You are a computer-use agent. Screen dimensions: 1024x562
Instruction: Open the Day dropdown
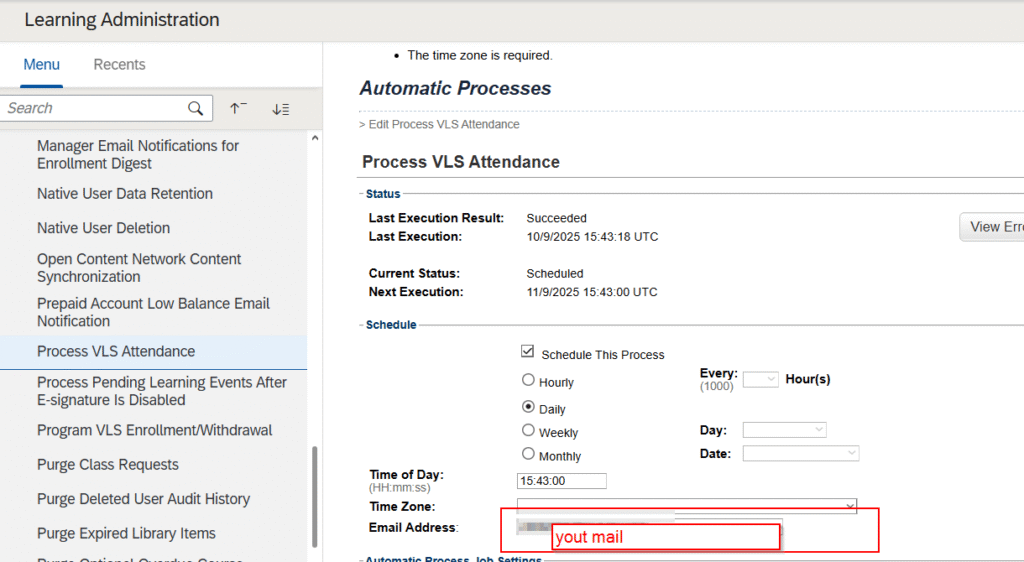point(784,430)
